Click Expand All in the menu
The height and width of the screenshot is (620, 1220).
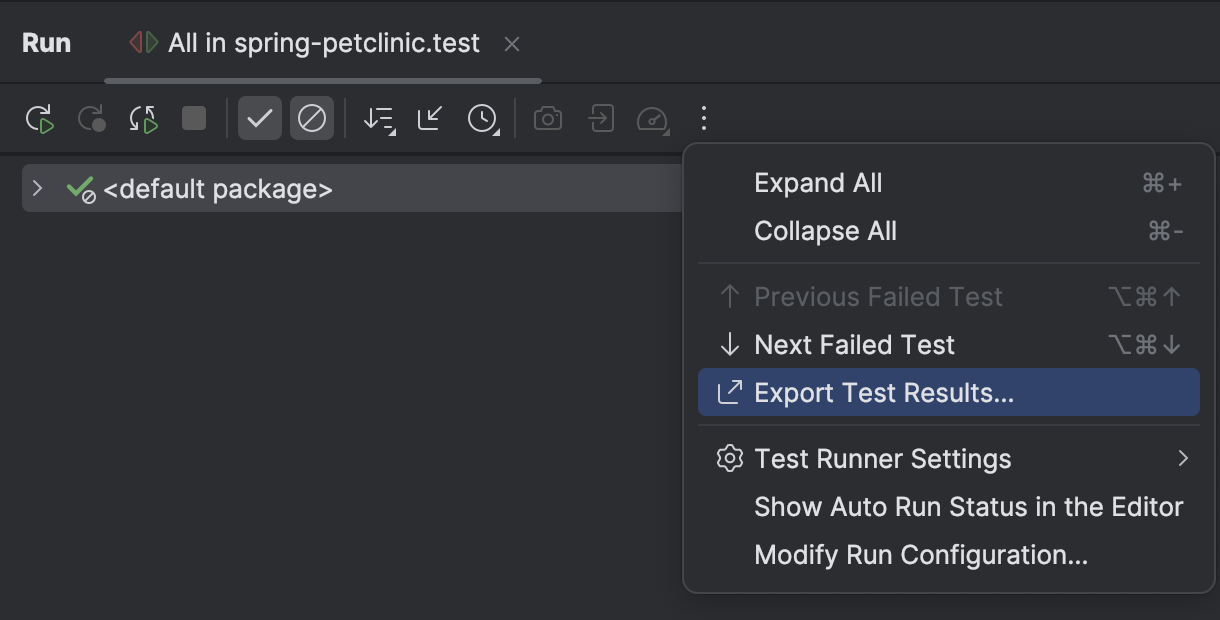pos(817,182)
